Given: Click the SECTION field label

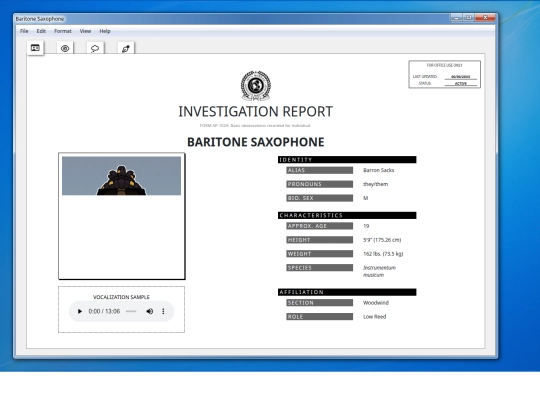Looking at the screenshot, I should 320,303.
